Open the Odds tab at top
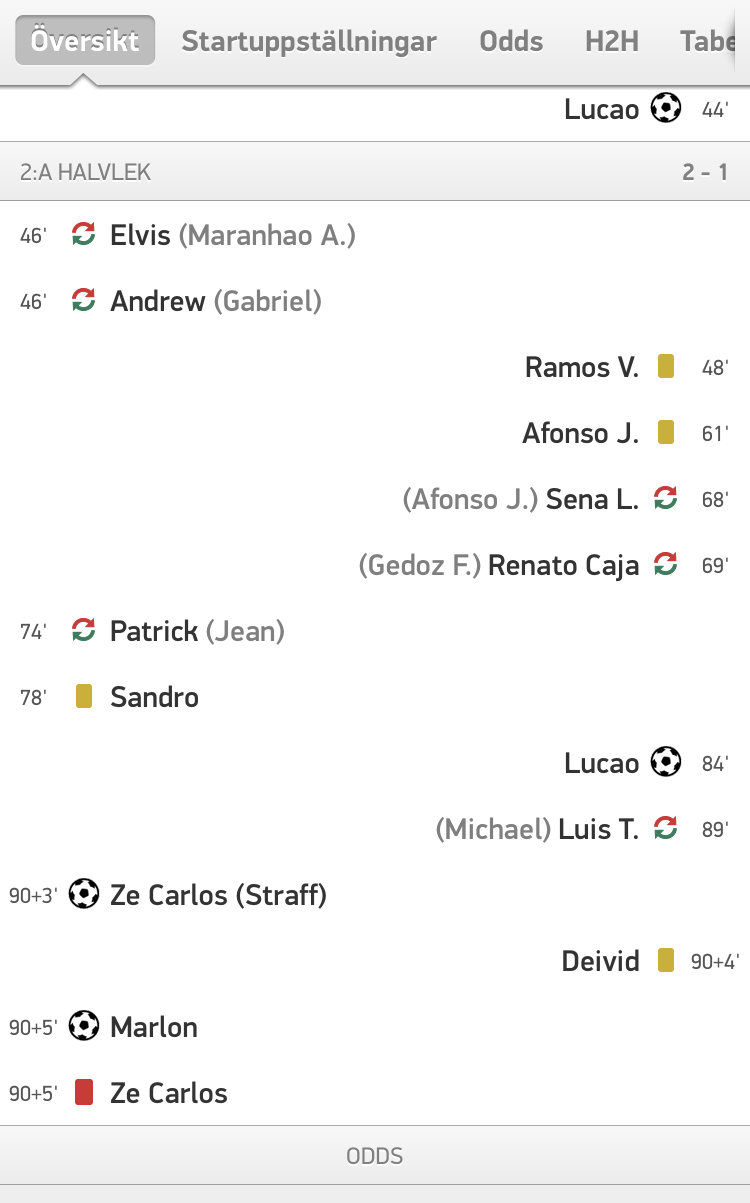 click(511, 41)
